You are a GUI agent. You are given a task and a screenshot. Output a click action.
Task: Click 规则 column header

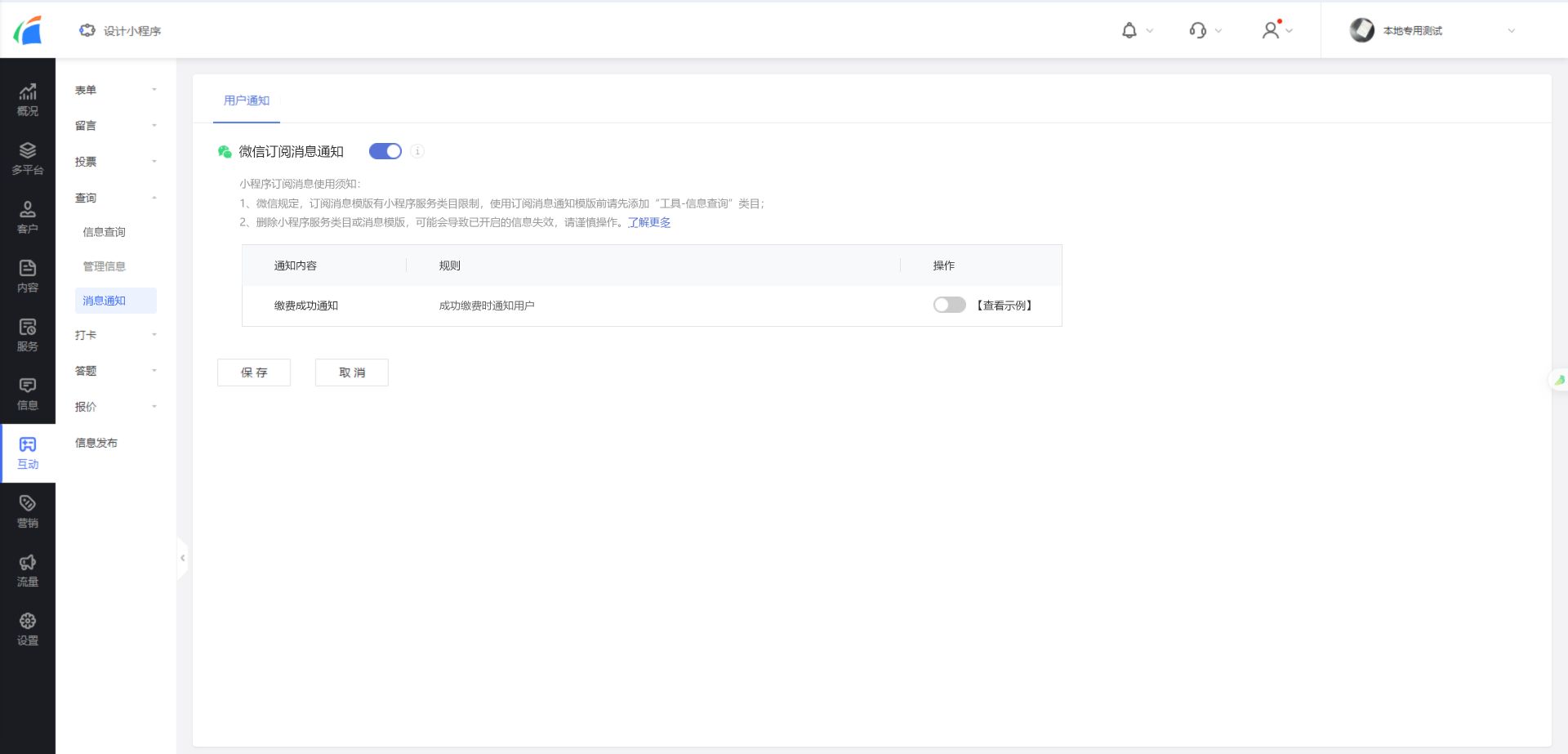coord(450,265)
